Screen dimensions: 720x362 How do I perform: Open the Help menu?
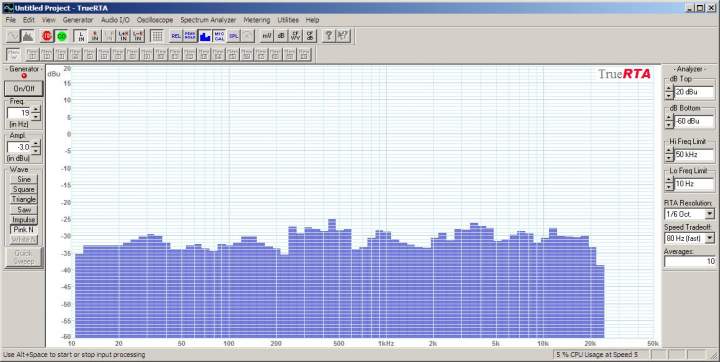pos(312,20)
